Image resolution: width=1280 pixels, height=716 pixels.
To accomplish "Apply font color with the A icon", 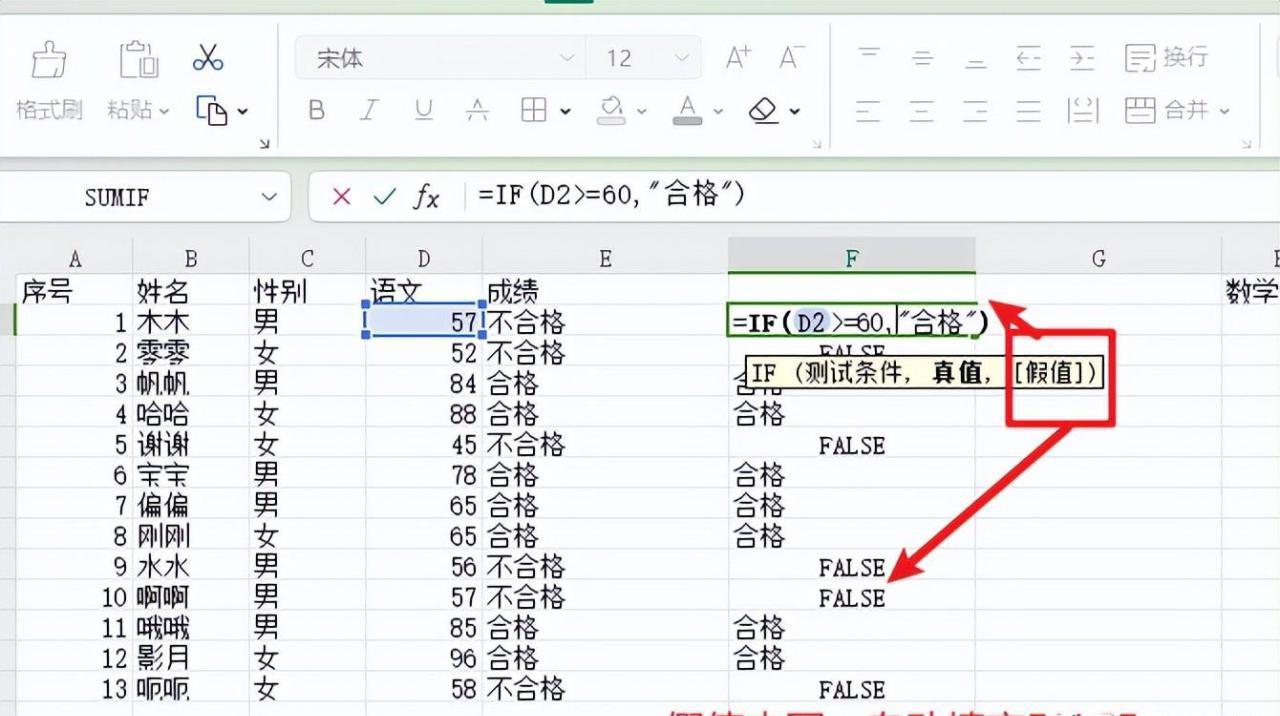I will pos(687,110).
